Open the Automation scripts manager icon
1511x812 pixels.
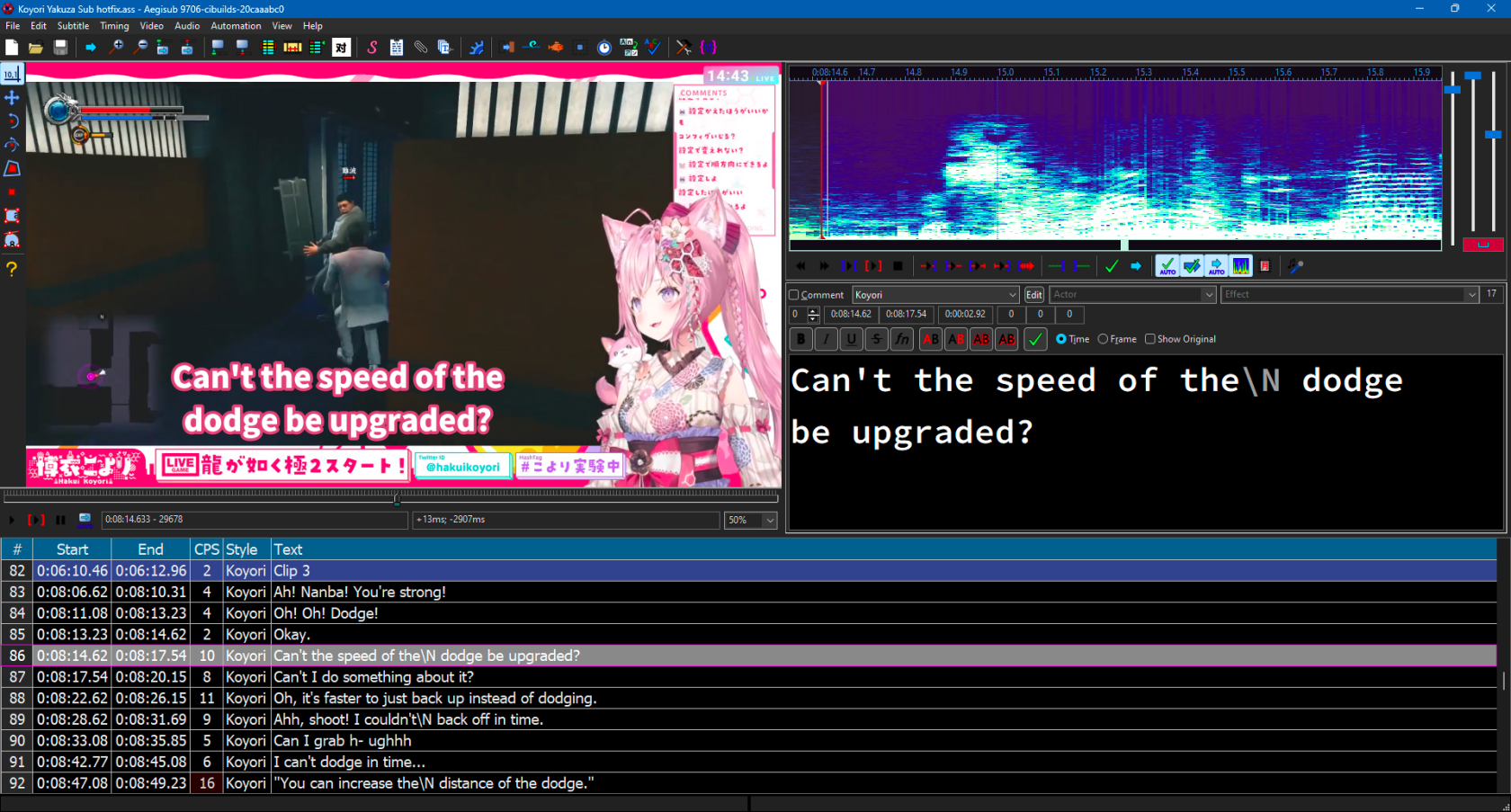[x=477, y=48]
